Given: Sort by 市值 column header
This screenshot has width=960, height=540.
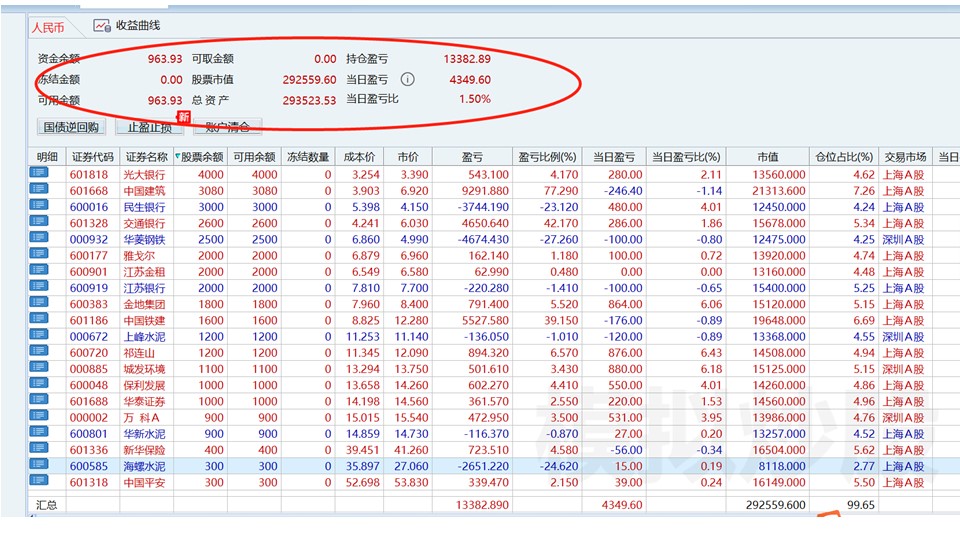Looking at the screenshot, I should [x=768, y=157].
